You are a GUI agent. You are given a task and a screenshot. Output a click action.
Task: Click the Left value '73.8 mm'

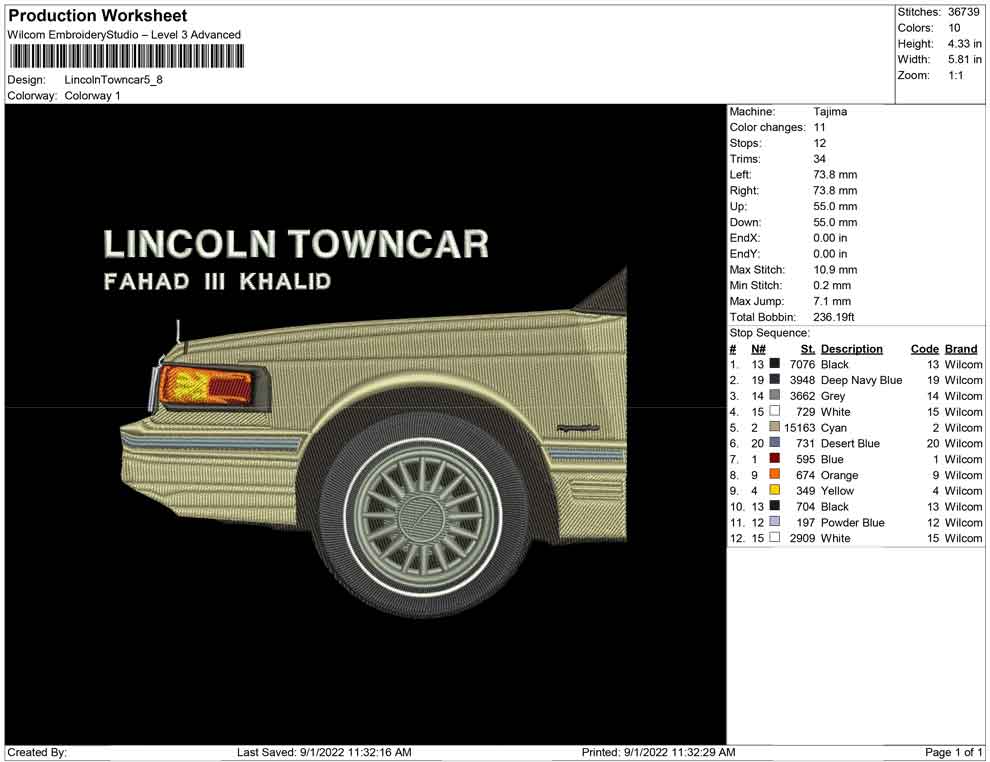click(835, 174)
